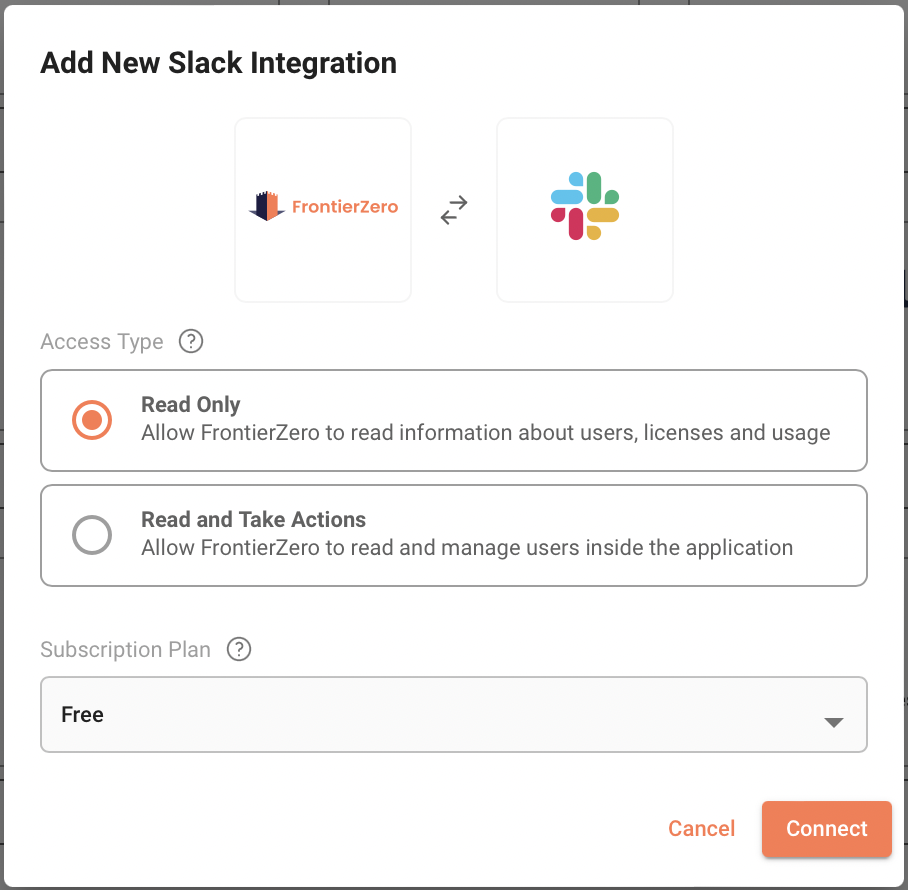Click the Slack logo icon
The height and width of the screenshot is (890, 908).
(x=585, y=206)
